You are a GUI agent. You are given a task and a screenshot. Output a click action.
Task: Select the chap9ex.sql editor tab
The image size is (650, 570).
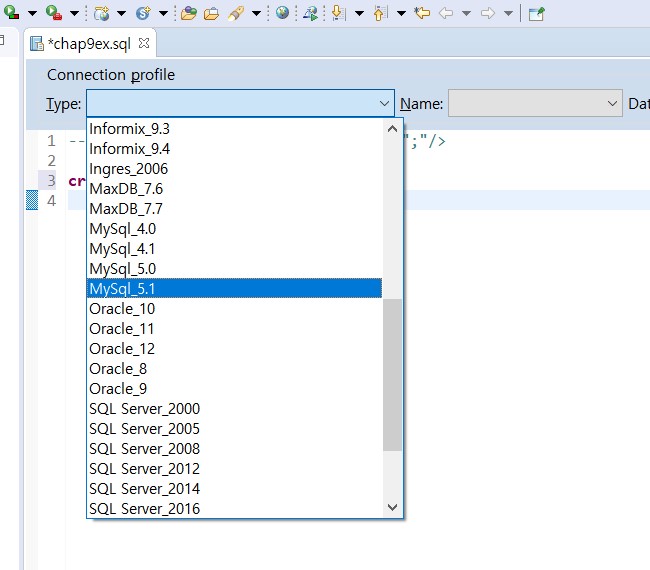(x=89, y=44)
